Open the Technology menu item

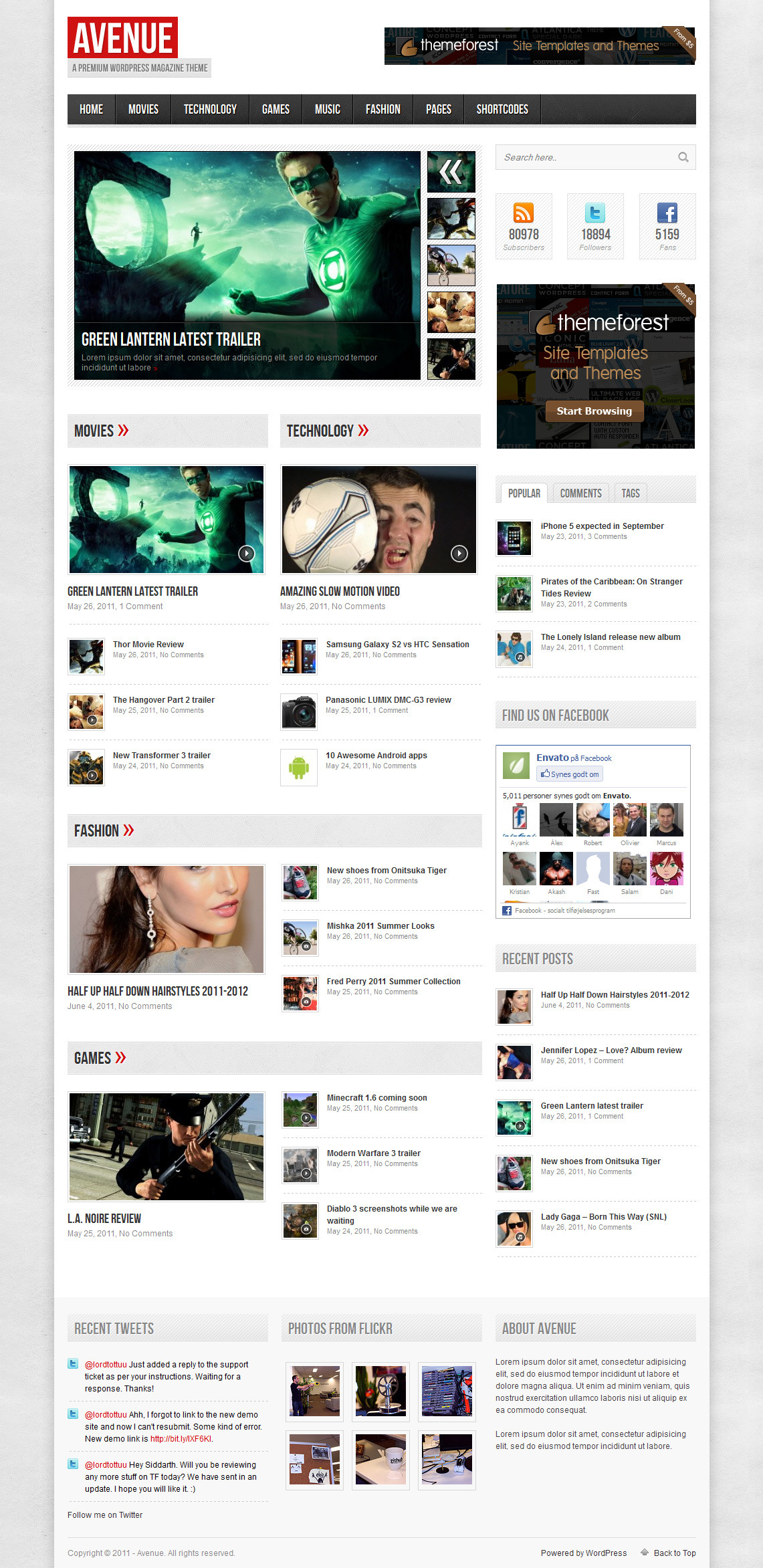[x=210, y=109]
